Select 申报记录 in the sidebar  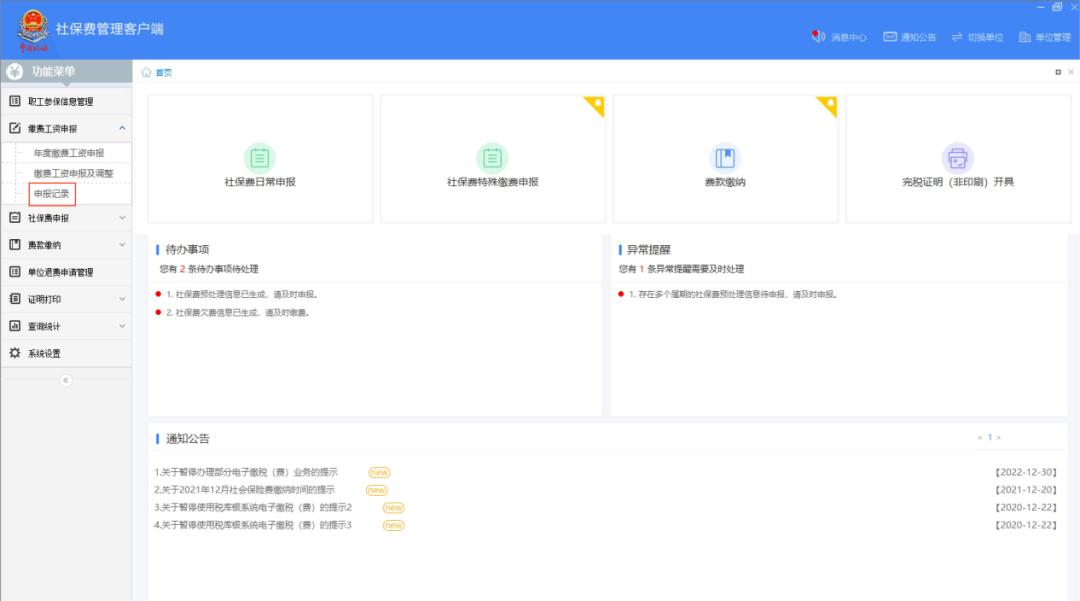(52, 194)
